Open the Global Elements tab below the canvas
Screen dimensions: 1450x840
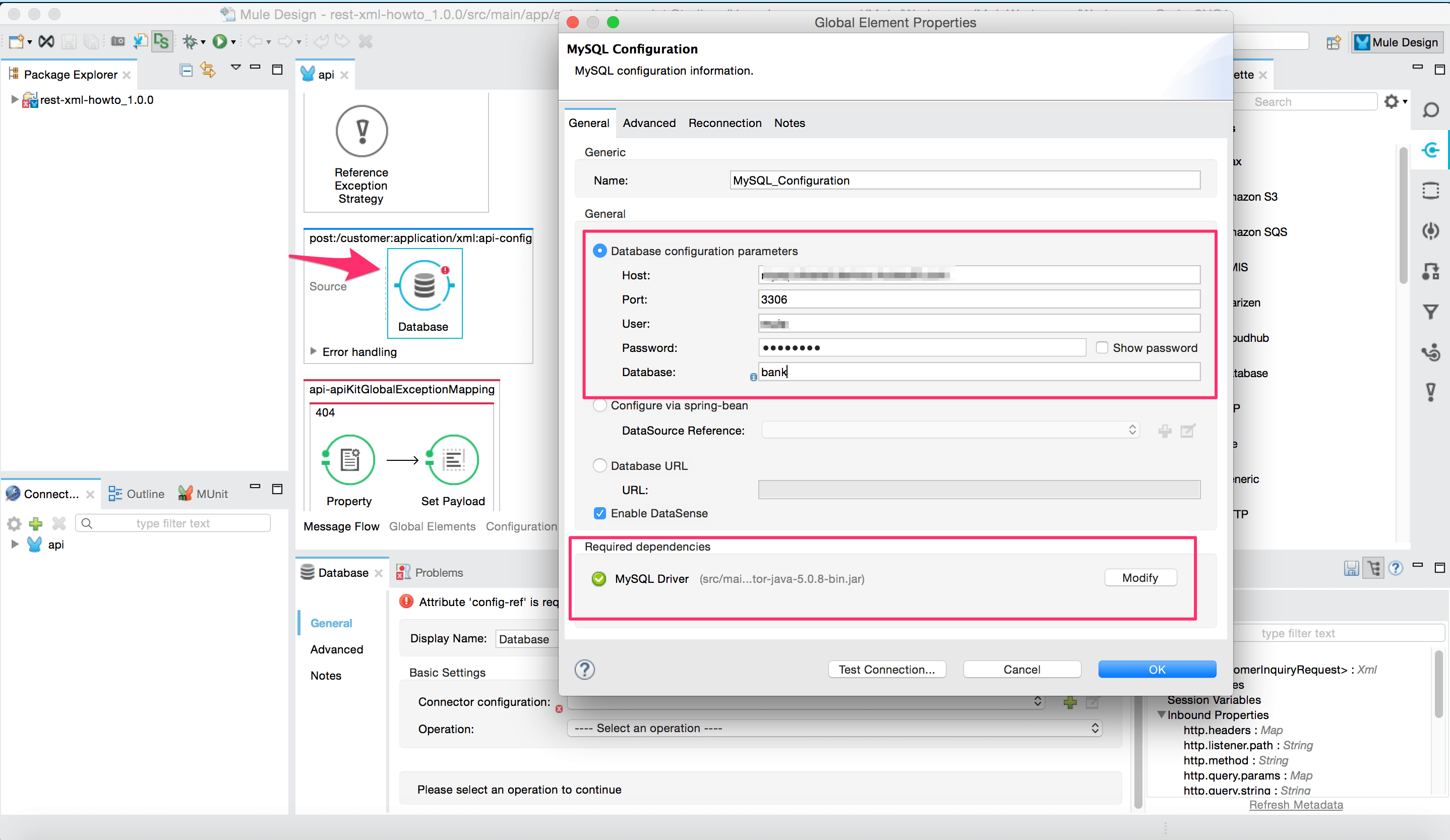tap(432, 526)
